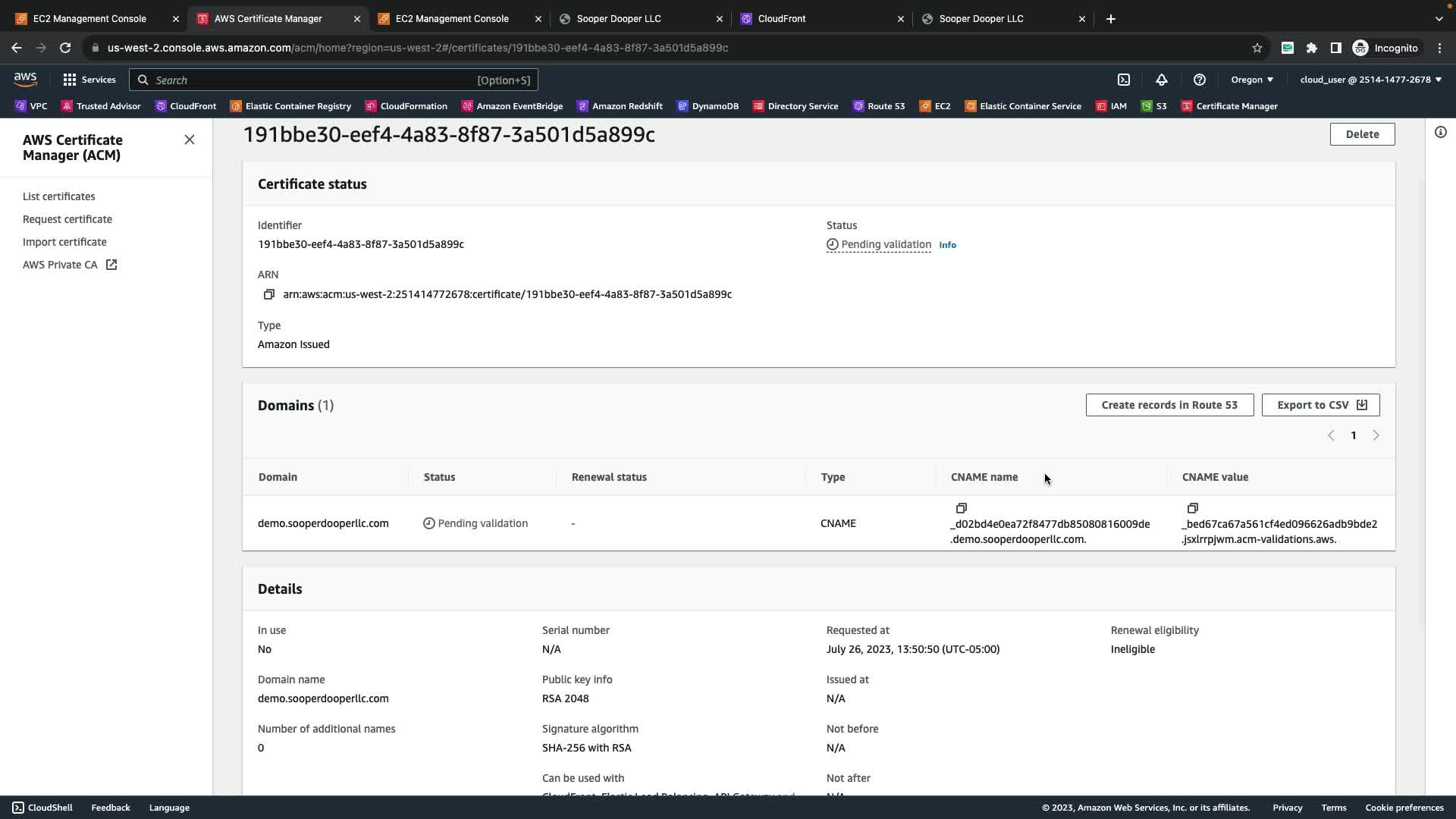
Task: Click the help question mark icon
Action: (x=1199, y=80)
